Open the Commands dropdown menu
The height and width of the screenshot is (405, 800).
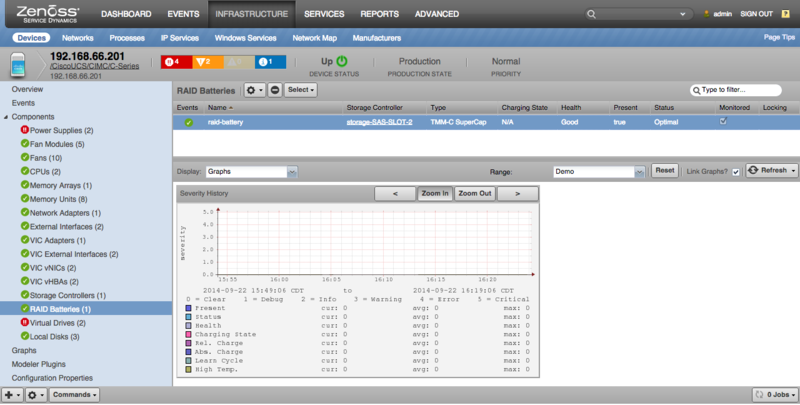pos(74,395)
